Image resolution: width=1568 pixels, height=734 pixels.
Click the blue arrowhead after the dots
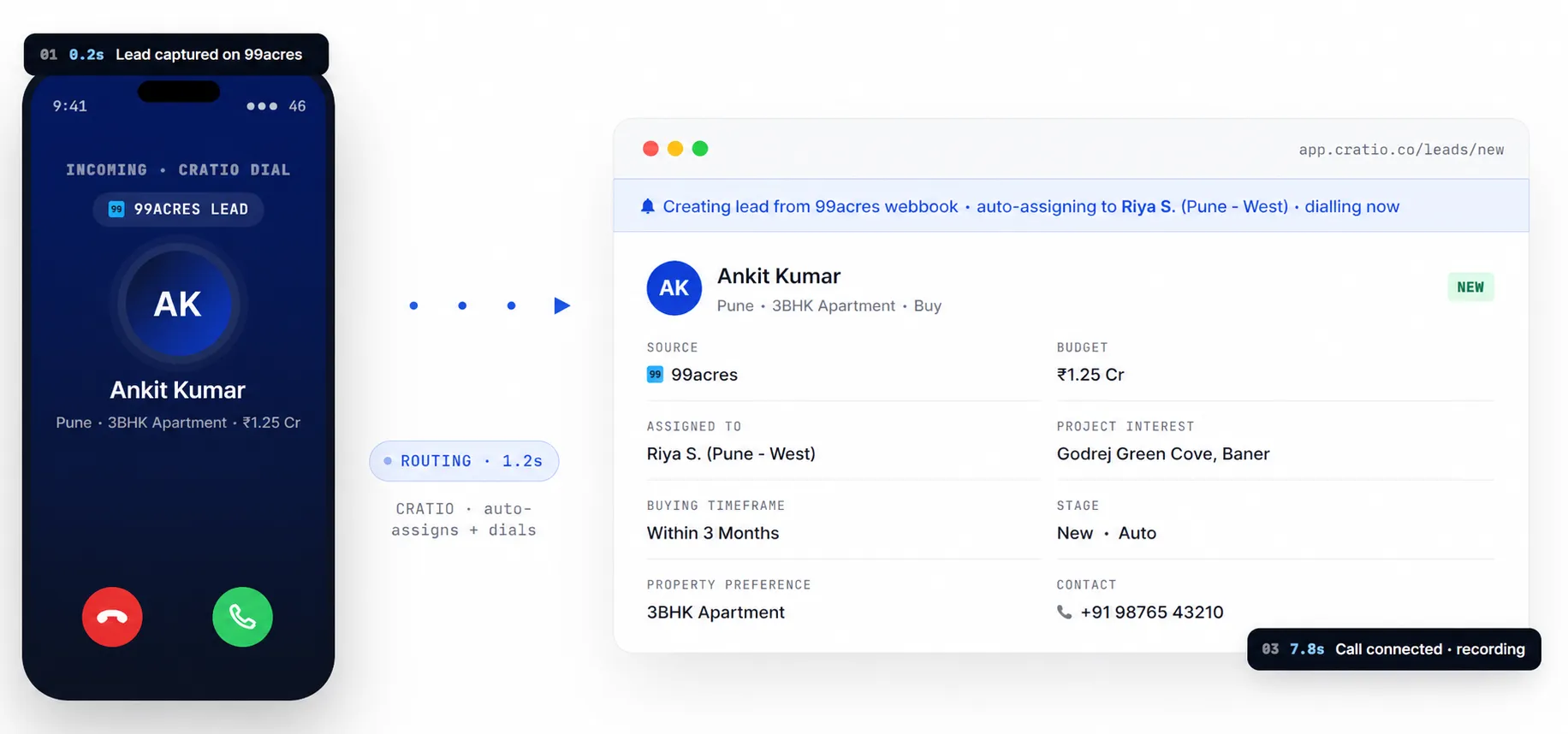pyautogui.click(x=561, y=305)
